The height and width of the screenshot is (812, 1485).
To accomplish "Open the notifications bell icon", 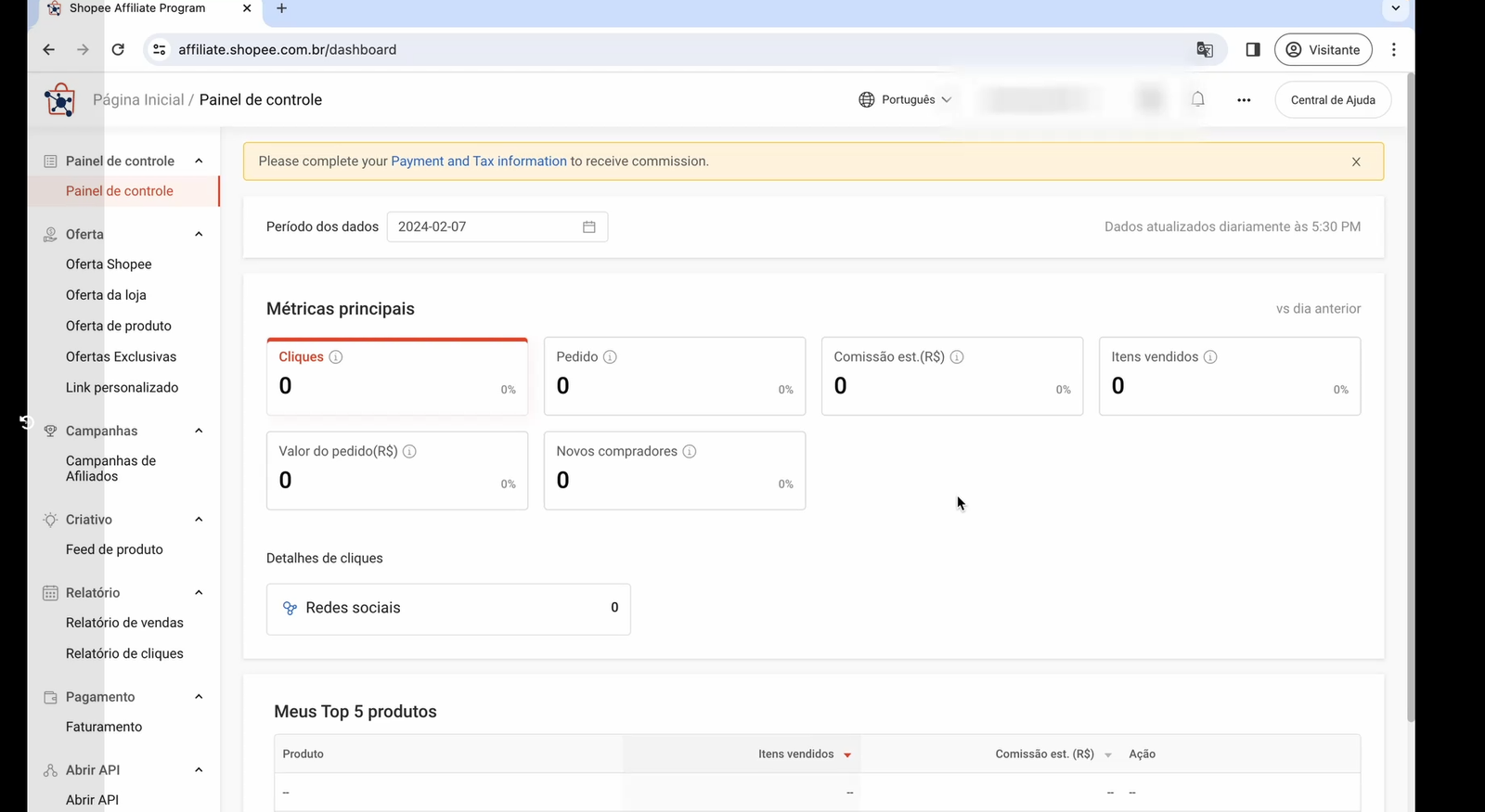I will coord(1198,99).
